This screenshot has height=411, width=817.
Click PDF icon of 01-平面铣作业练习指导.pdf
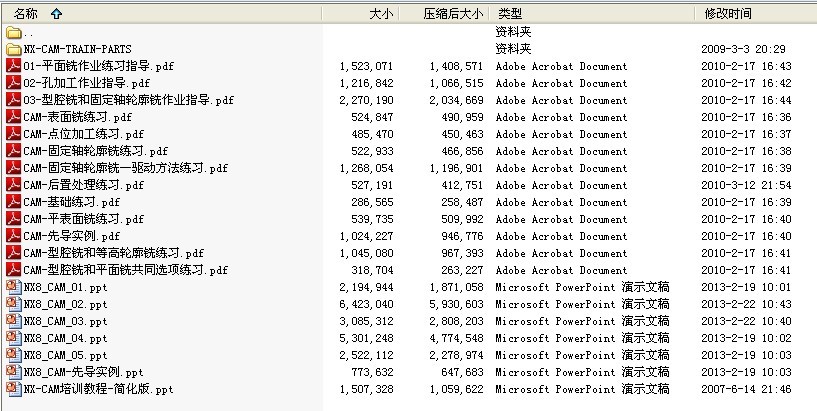point(14,66)
